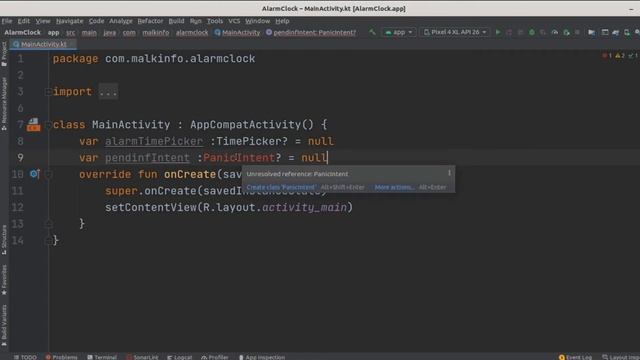
Task: Open the Tools menu
Action: pyautogui.click(x=215, y=21)
